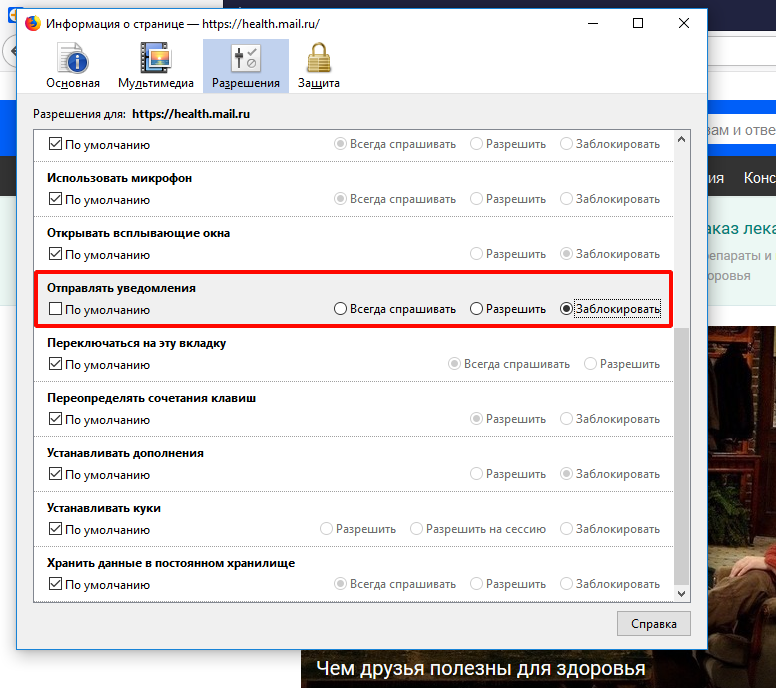
Task: Click the Использовать микрофон heading
Action: [119, 178]
